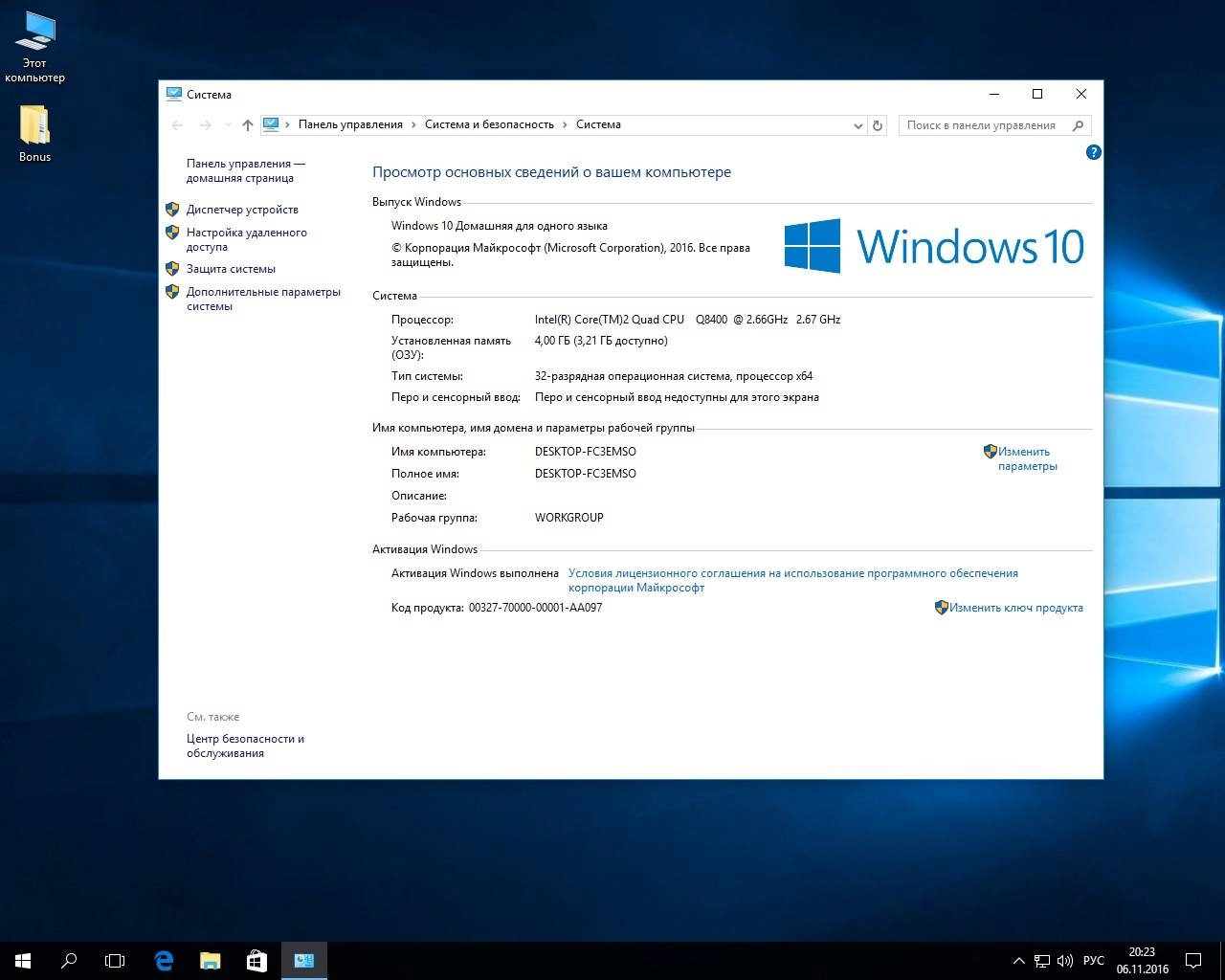Click Изменить параметры link
The image size is (1225, 980).
click(1027, 458)
